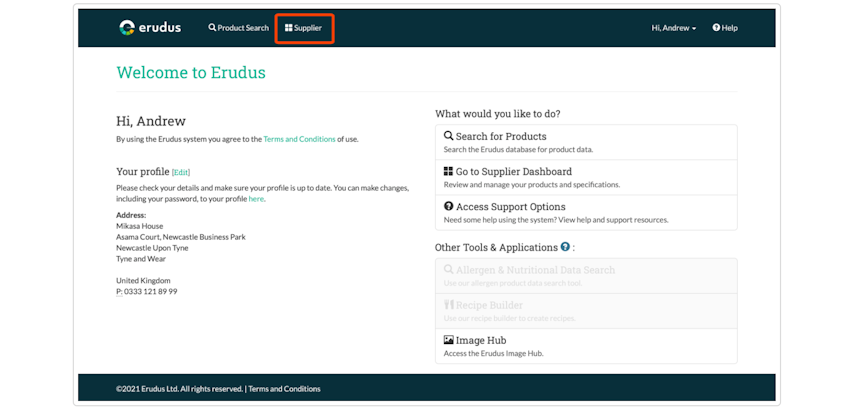Click the magnifier icon of Allergen Data Search
The height and width of the screenshot is (412, 858).
[448, 270]
